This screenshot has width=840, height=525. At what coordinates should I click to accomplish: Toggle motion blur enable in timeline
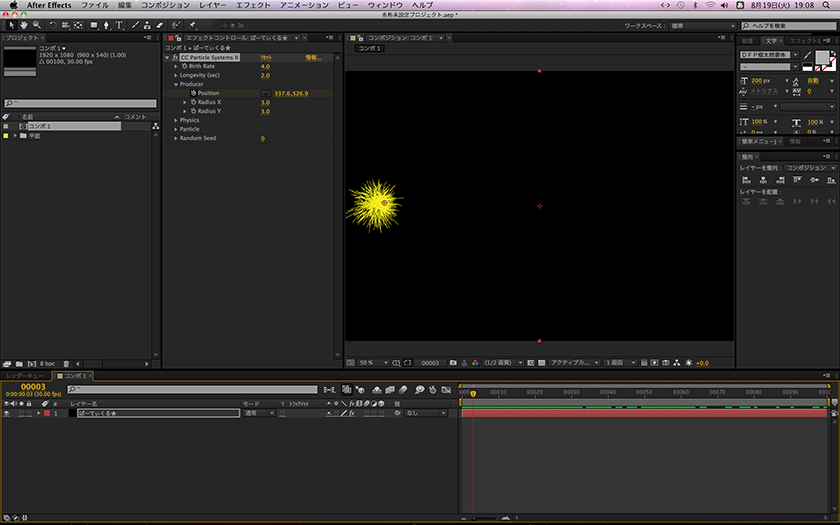click(403, 389)
